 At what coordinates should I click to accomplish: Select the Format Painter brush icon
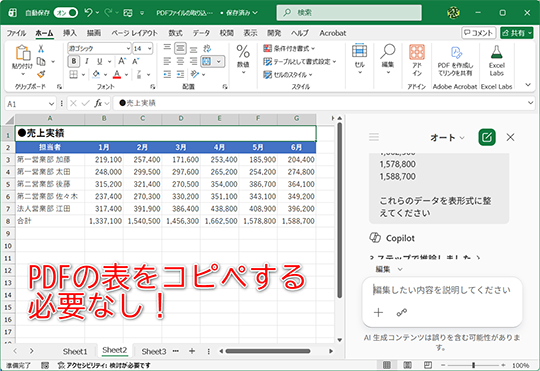[x=41, y=74]
